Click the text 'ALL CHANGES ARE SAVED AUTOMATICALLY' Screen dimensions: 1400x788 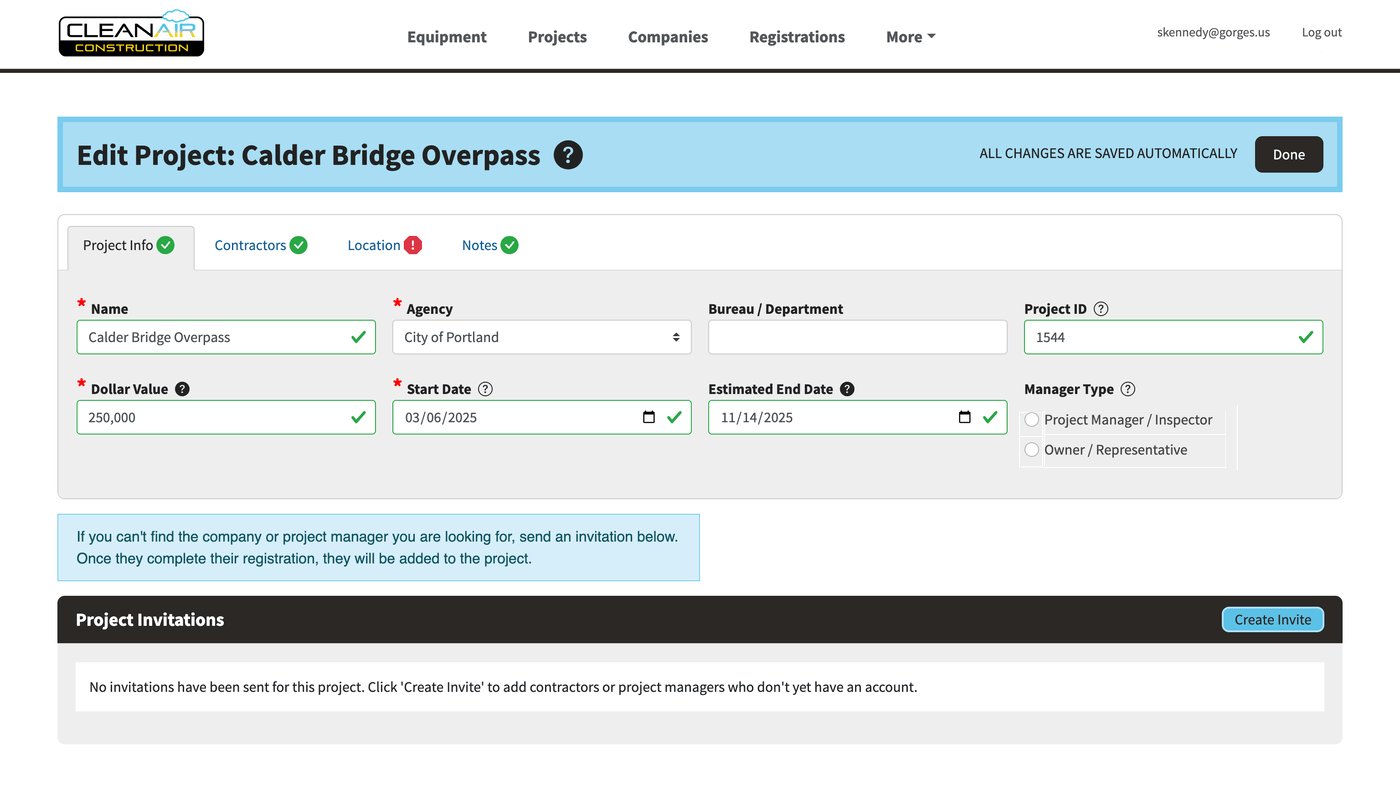(1108, 154)
